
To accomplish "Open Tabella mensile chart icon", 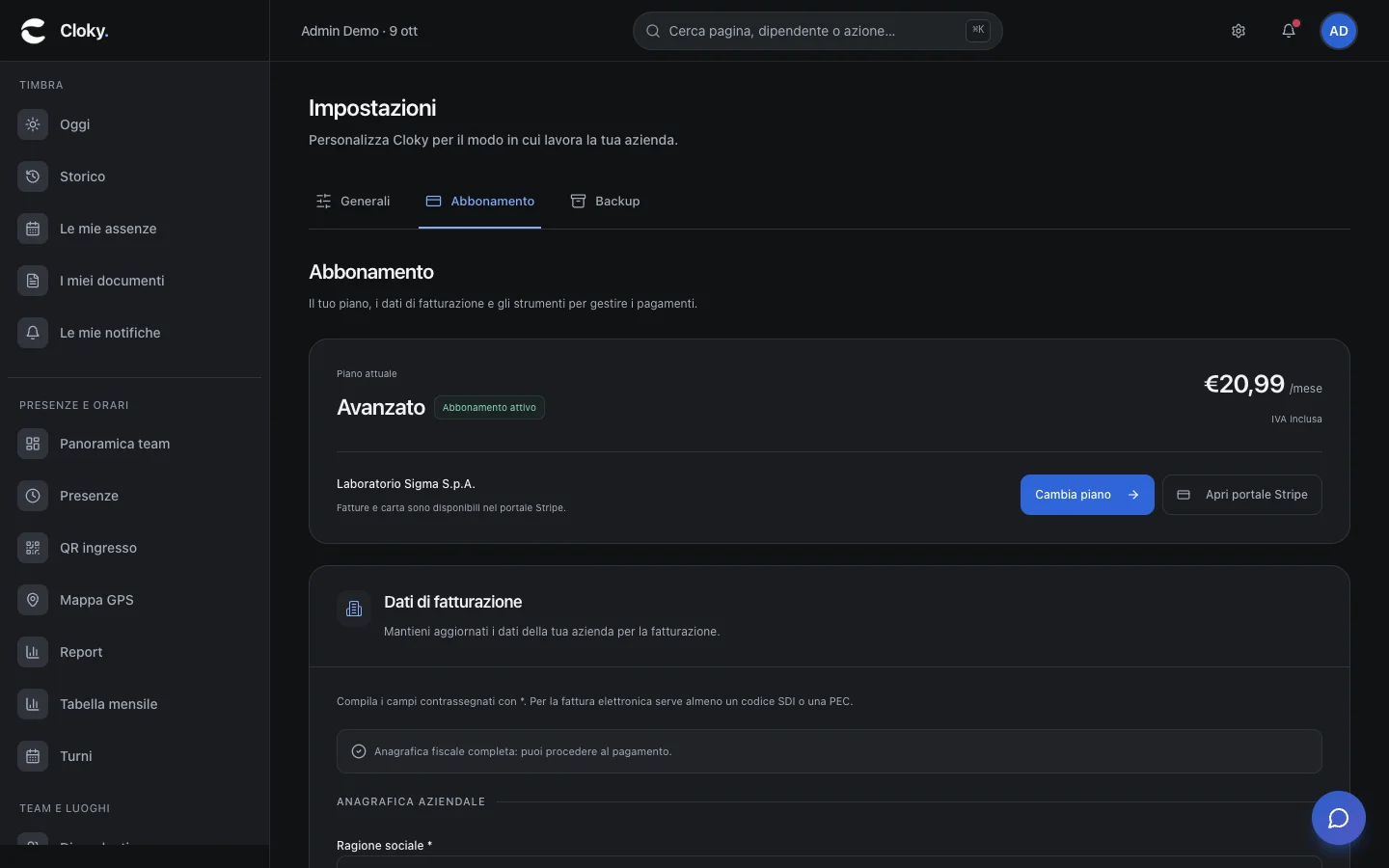I will pyautogui.click(x=33, y=704).
